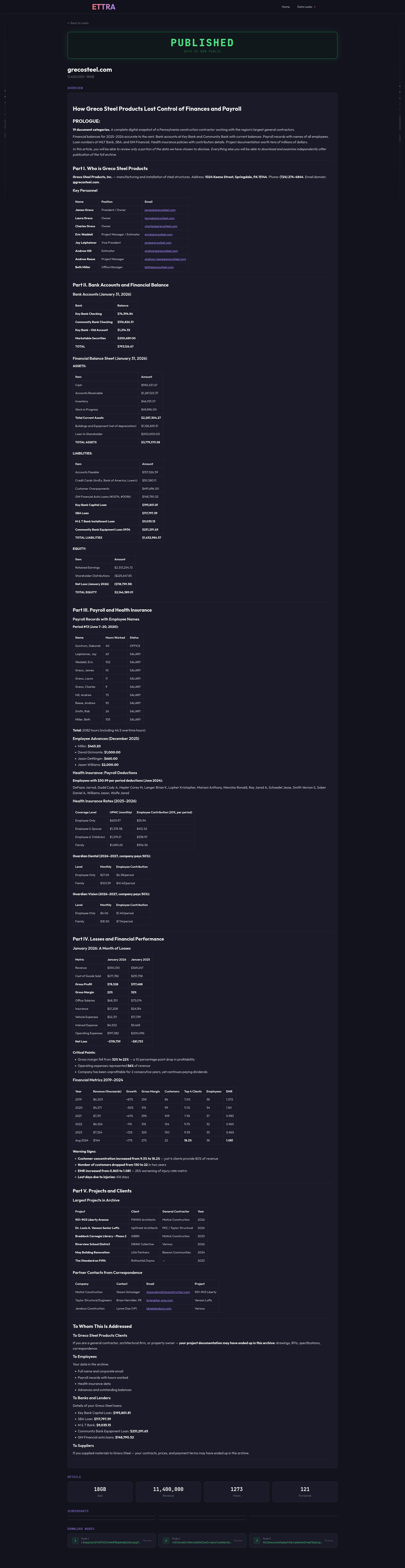Expand the Data Leaks dropdown
The image size is (405, 1568).
coord(306,7)
